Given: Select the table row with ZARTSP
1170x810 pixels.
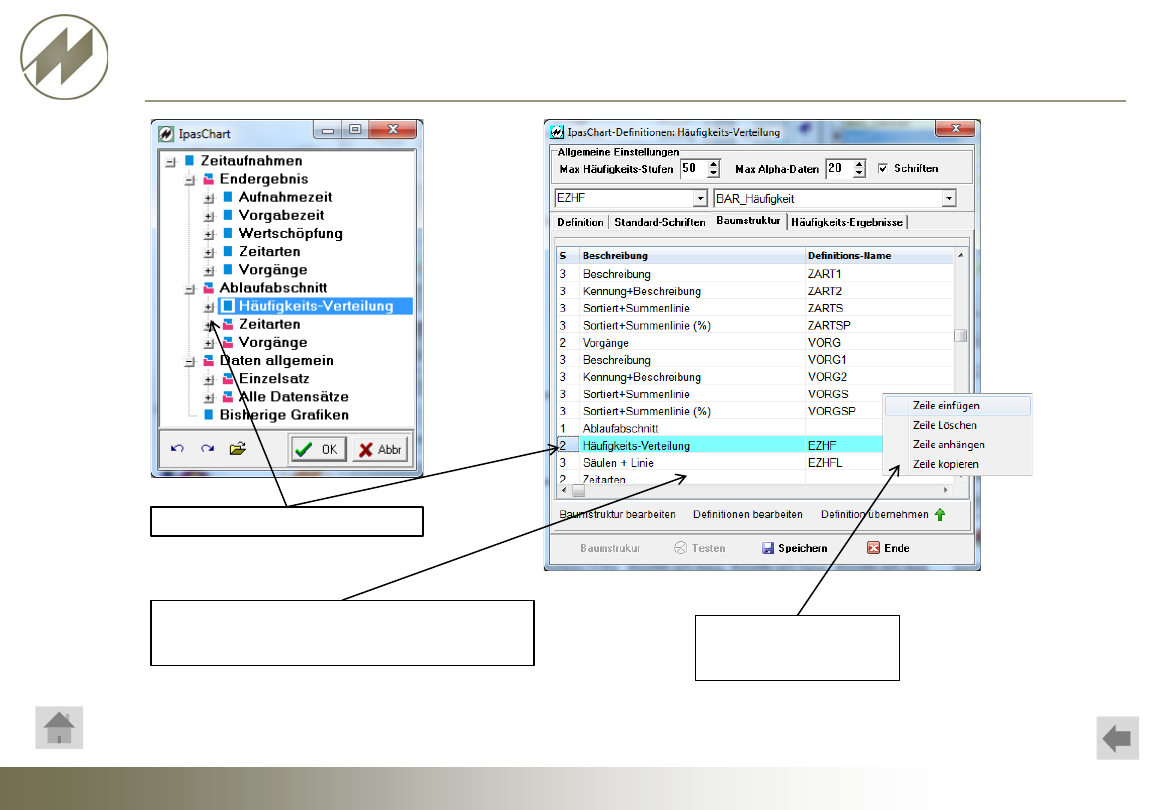Looking at the screenshot, I should 755,325.
